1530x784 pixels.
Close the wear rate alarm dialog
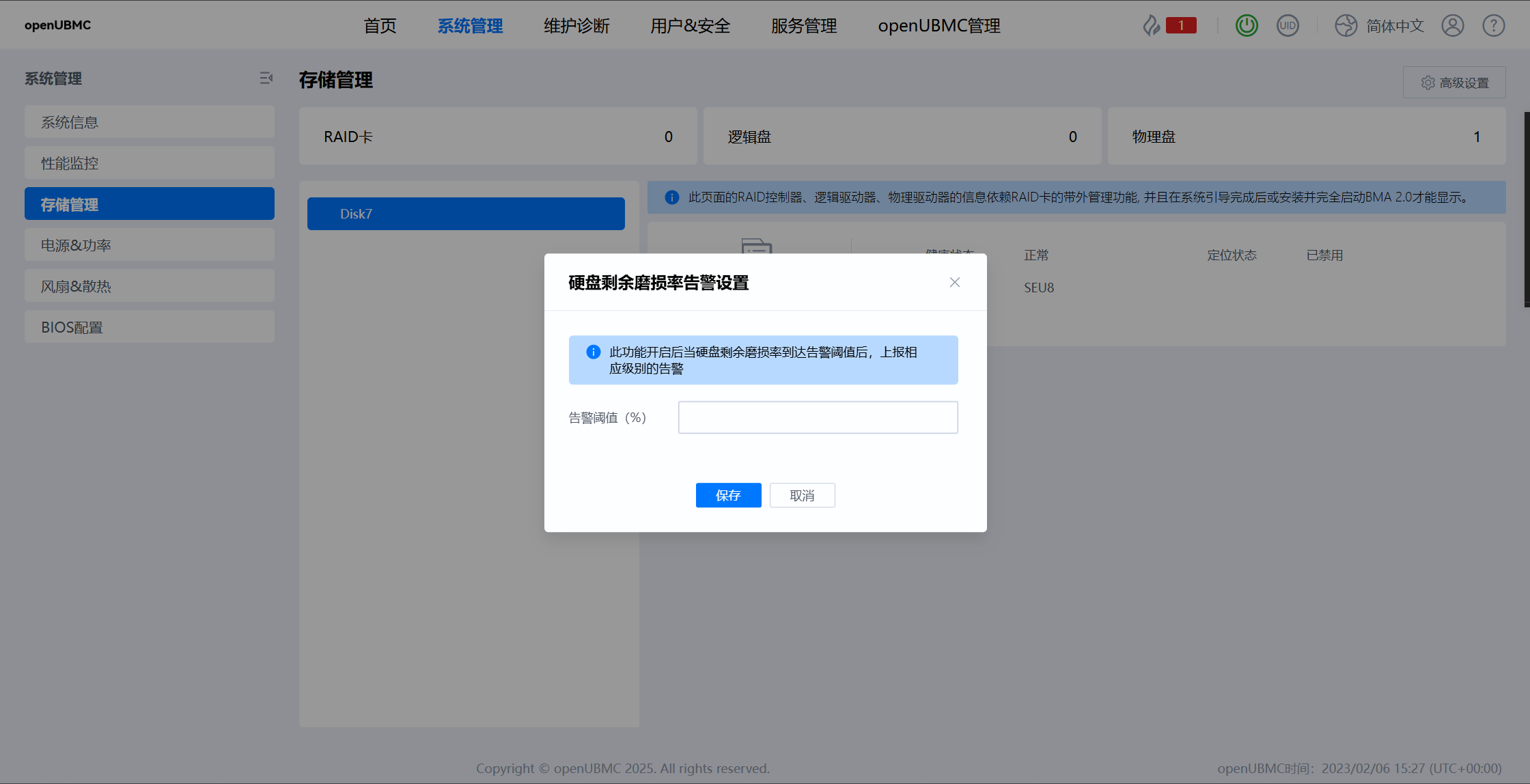pyautogui.click(x=954, y=283)
